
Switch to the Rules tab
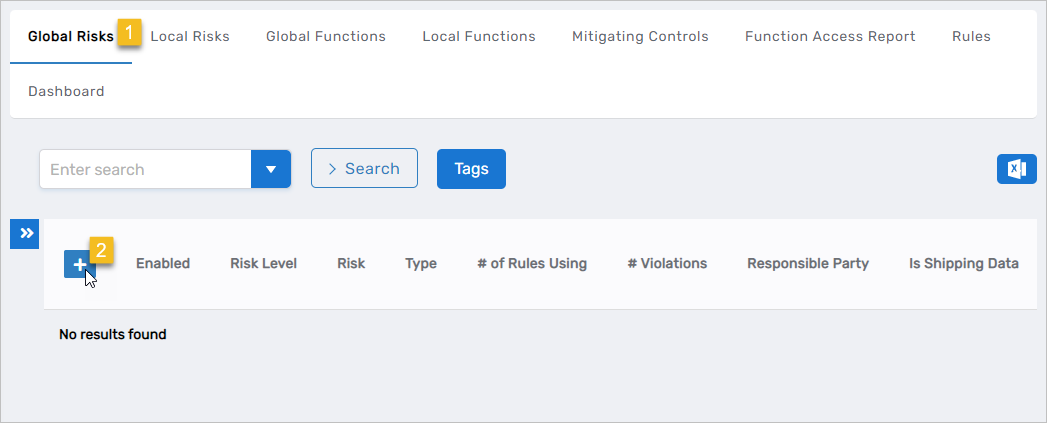click(971, 37)
